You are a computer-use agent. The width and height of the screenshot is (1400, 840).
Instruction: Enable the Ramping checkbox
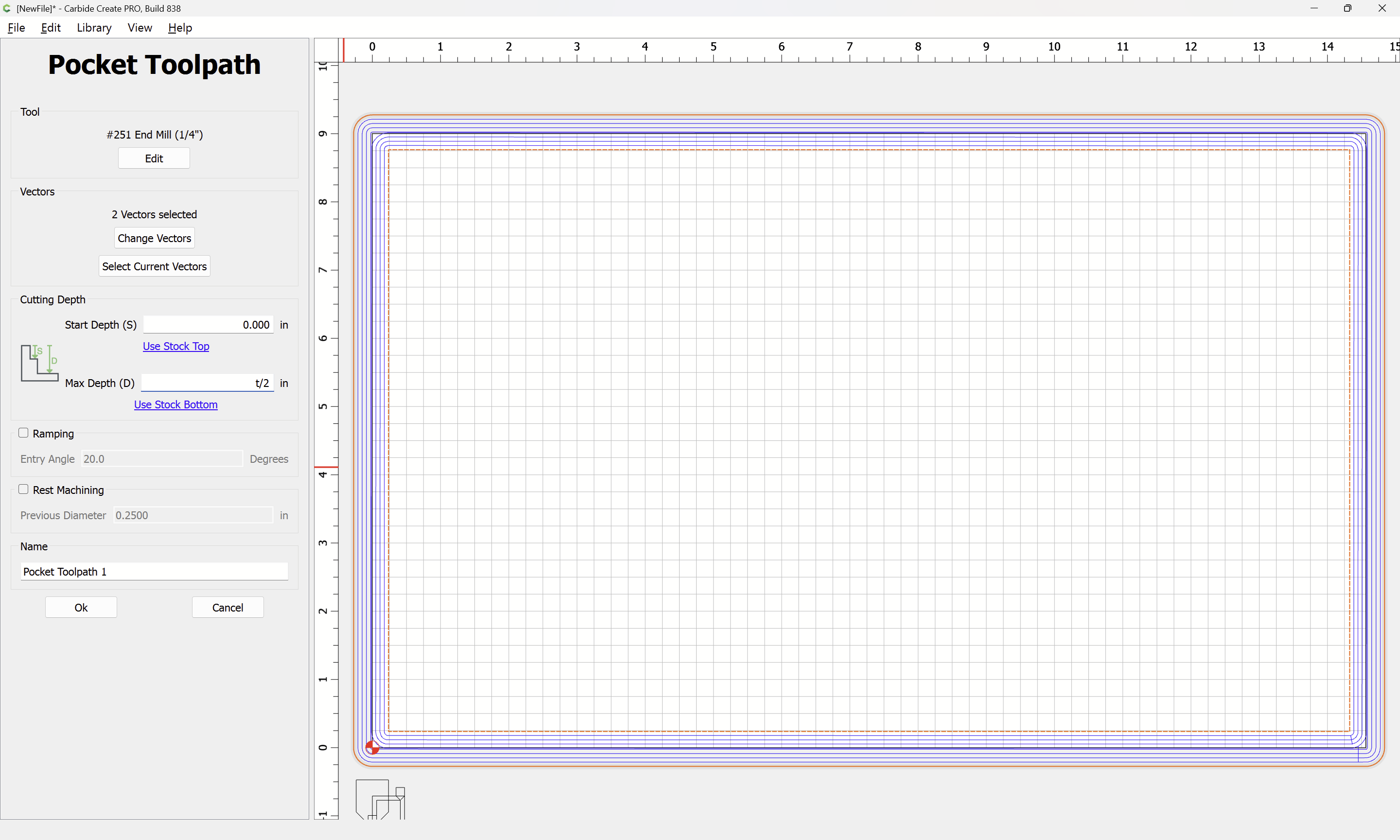tap(24, 433)
